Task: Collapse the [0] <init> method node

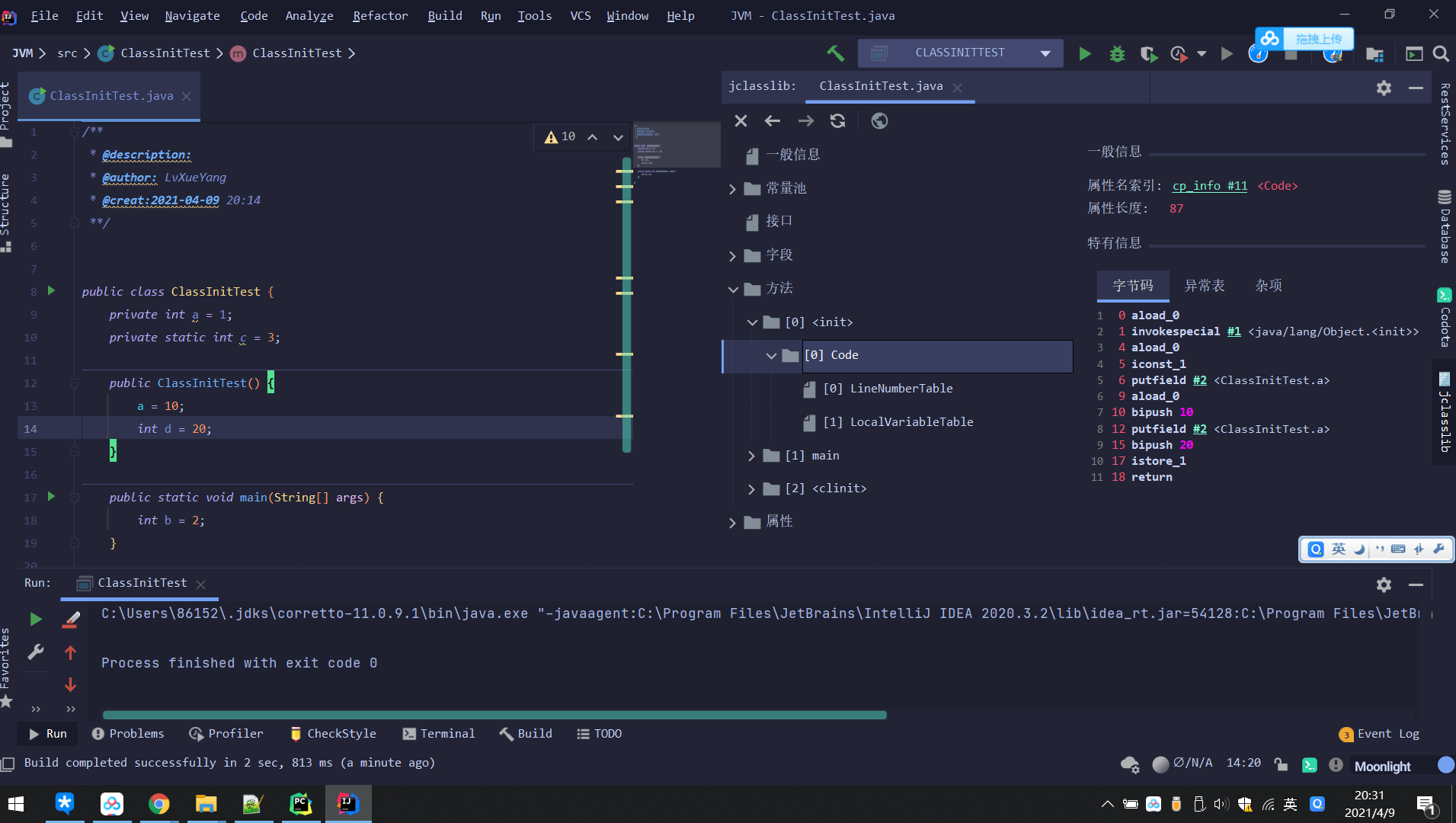Action: pos(752,322)
